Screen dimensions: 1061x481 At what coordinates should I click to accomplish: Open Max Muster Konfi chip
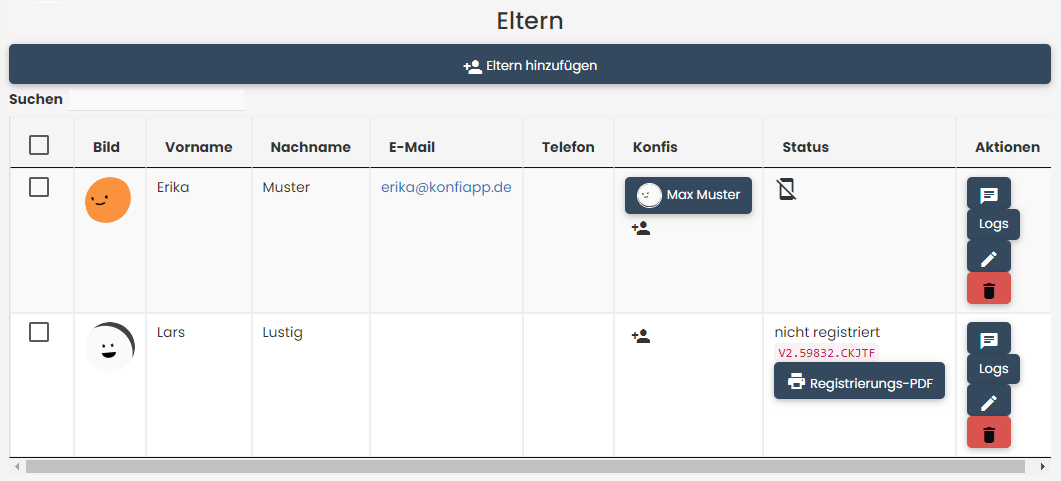[x=688, y=196]
